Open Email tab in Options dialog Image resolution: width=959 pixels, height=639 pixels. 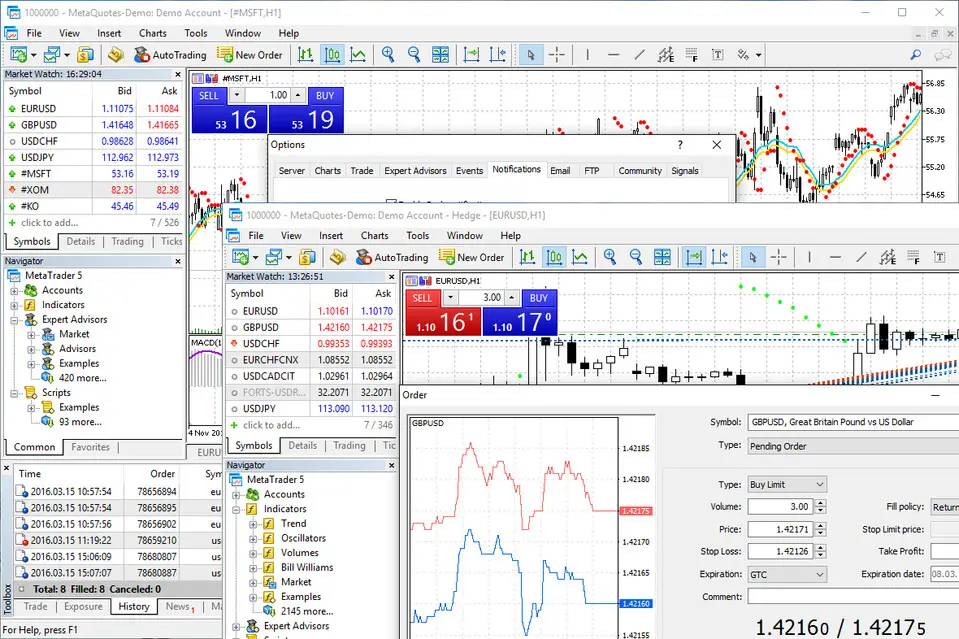(x=560, y=171)
